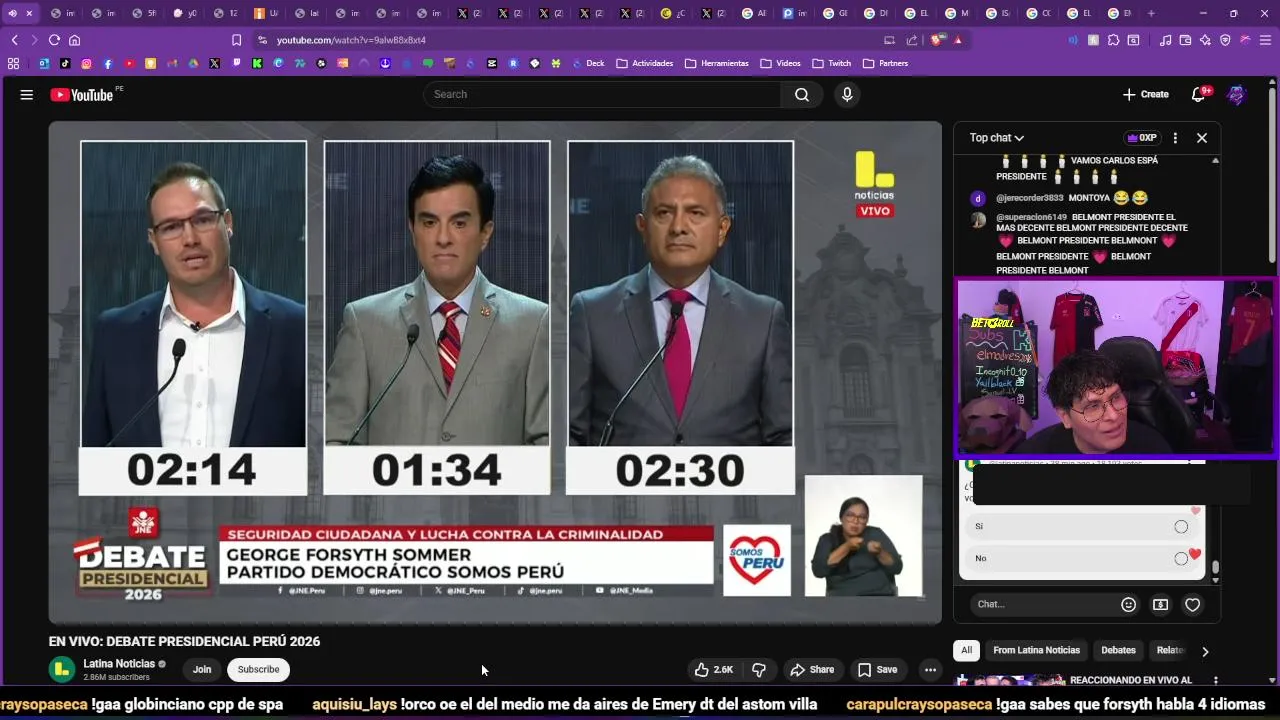Open more actions ellipsis under video
This screenshot has width=1280, height=720.
930,670
